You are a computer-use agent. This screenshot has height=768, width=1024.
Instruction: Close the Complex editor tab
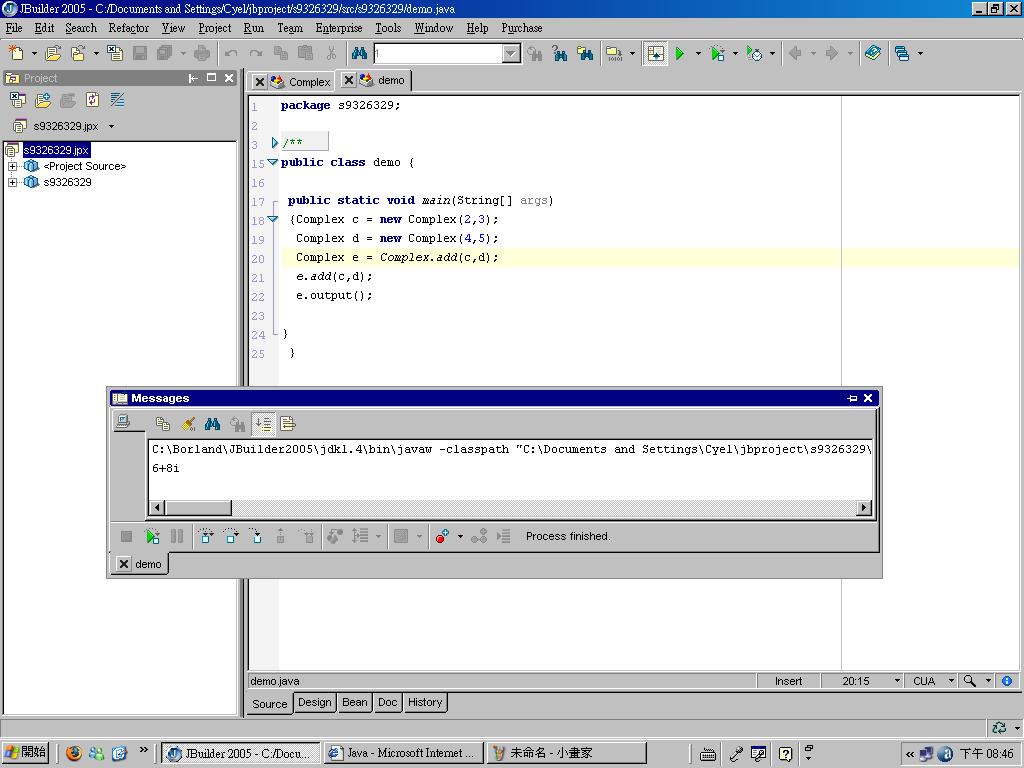point(259,82)
